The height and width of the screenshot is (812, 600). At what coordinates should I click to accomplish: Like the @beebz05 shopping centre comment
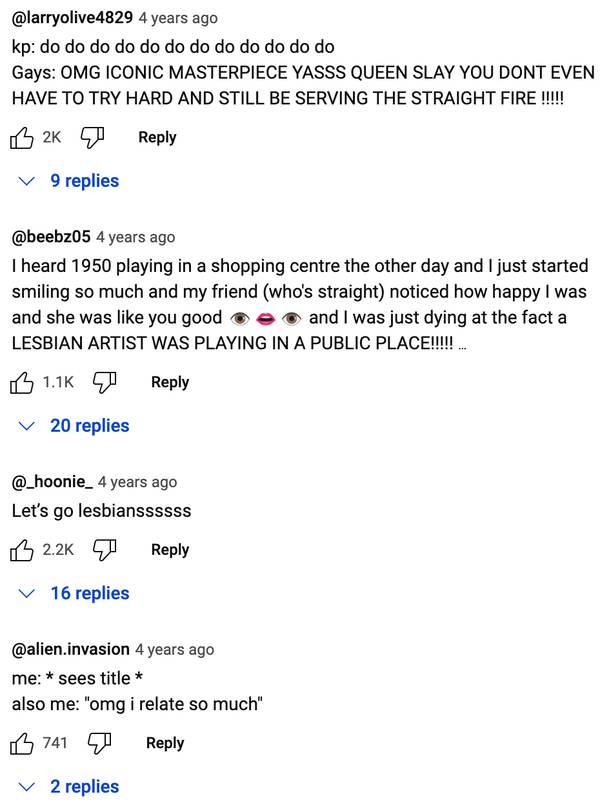tap(21, 383)
